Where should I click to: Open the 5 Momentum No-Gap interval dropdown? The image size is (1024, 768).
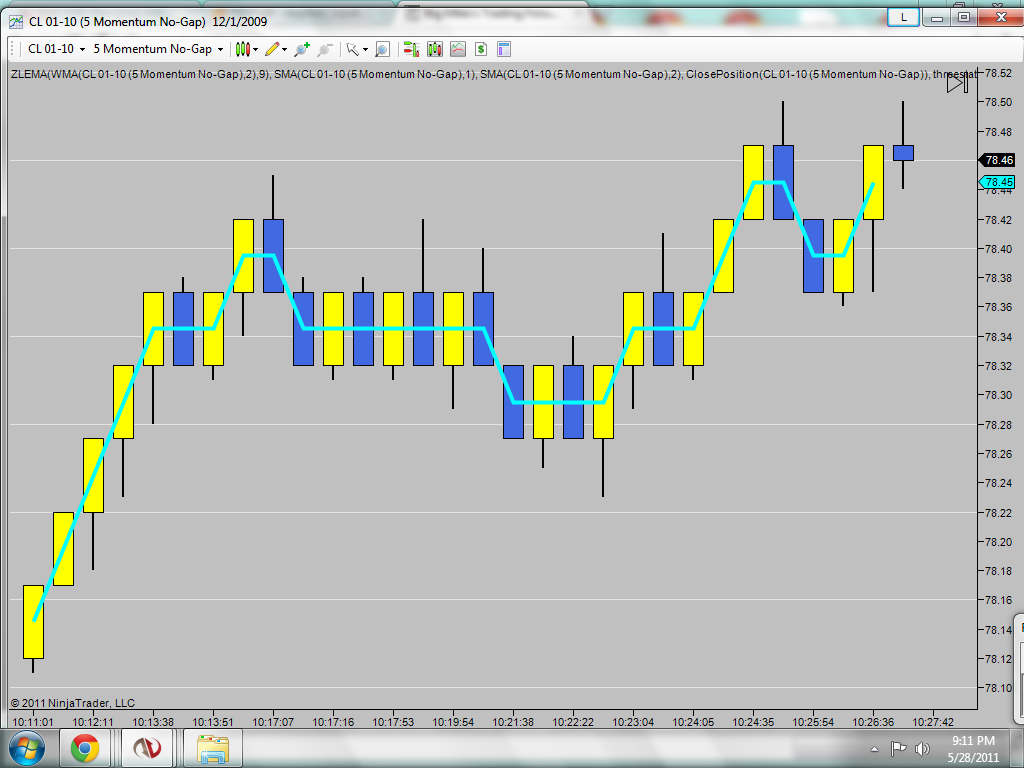(x=158, y=49)
